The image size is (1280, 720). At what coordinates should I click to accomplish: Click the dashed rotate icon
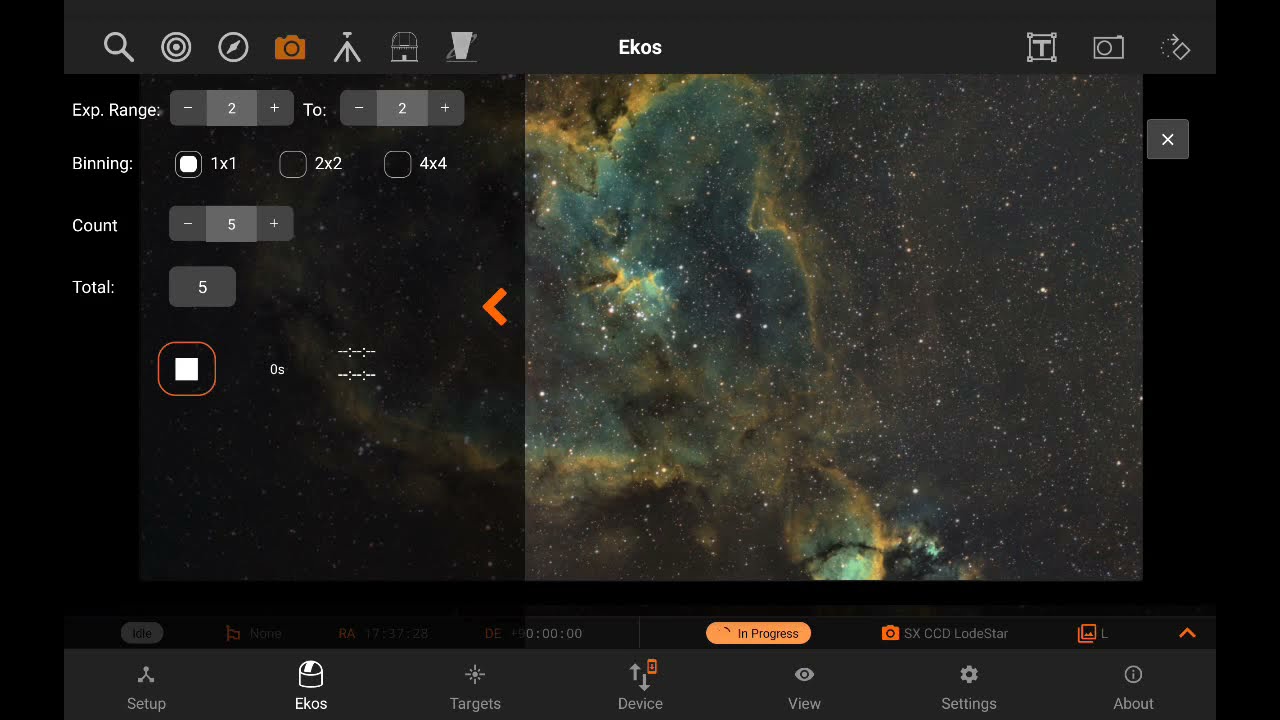[1175, 47]
